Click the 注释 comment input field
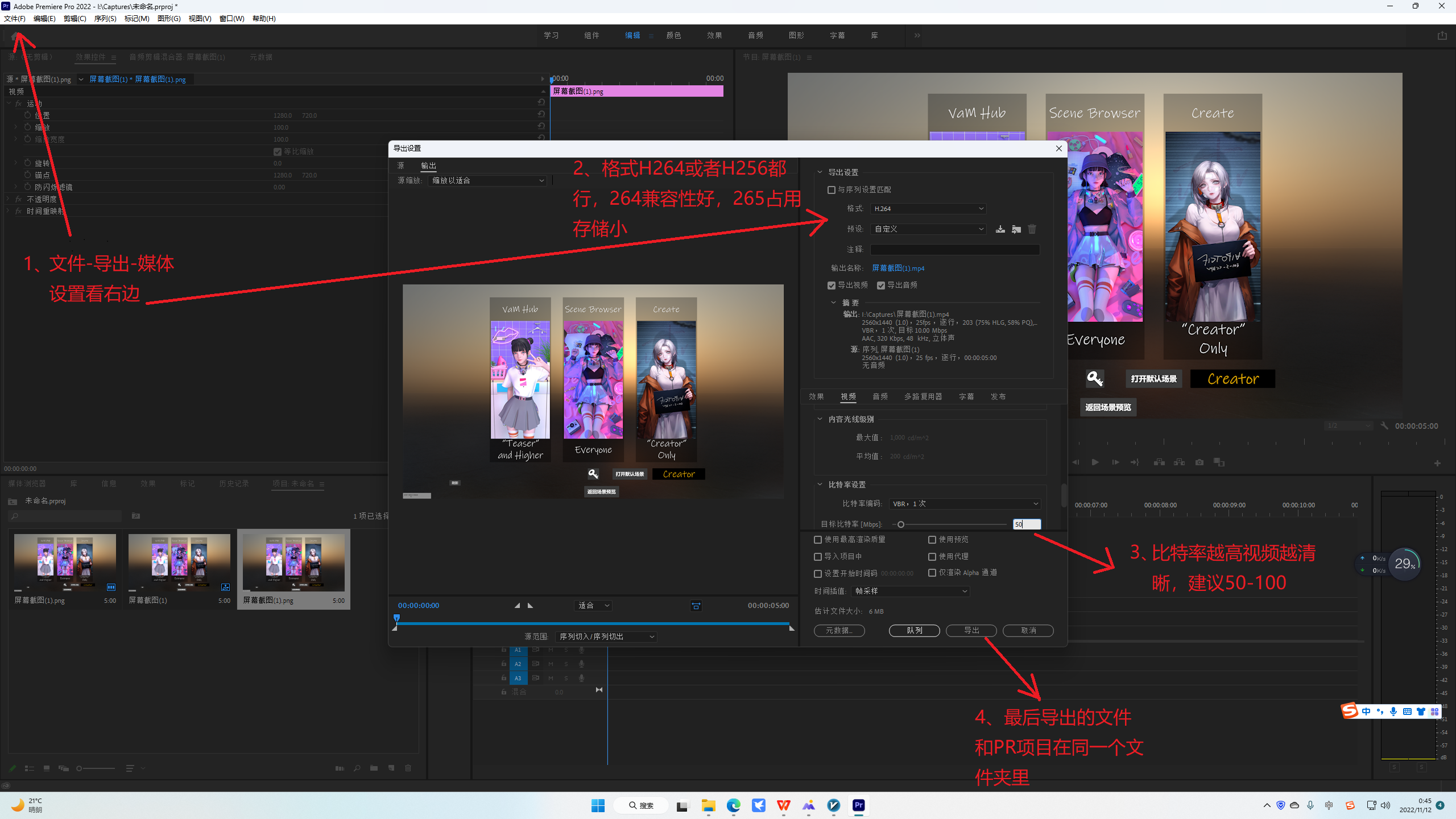The width and height of the screenshot is (1456, 819). pos(954,250)
